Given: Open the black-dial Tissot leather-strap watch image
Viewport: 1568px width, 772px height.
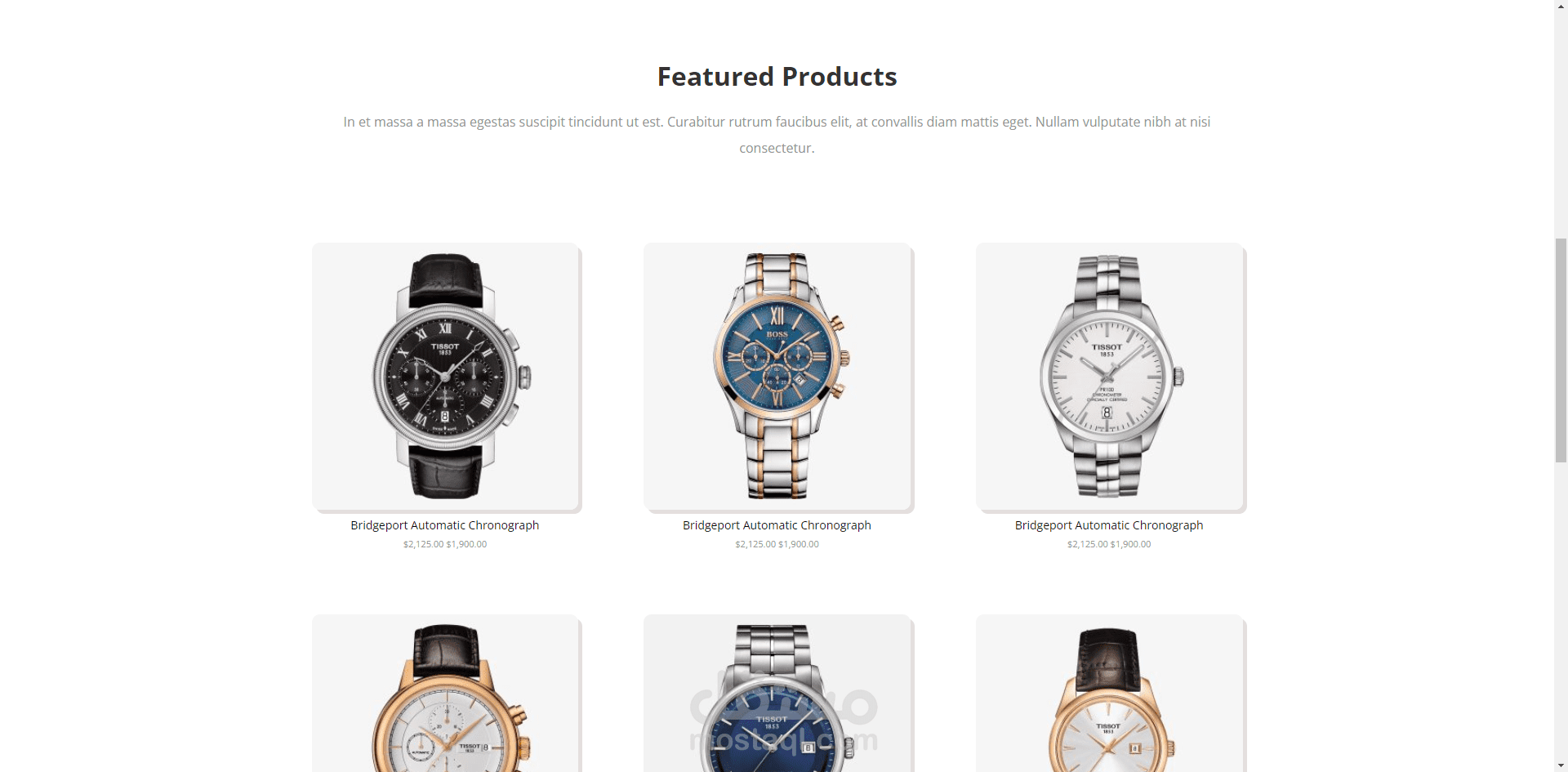Looking at the screenshot, I should click(x=445, y=376).
